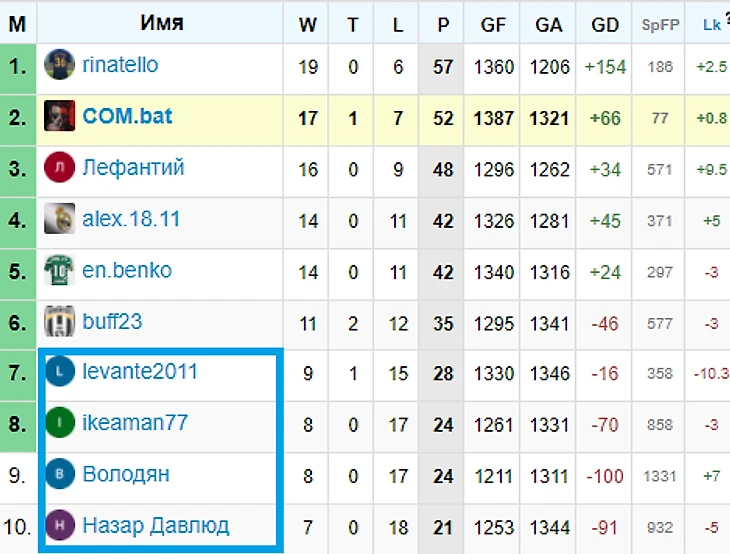Click Назар Давлюд's purple avatar icon
This screenshot has height=554, width=730.
point(60,525)
